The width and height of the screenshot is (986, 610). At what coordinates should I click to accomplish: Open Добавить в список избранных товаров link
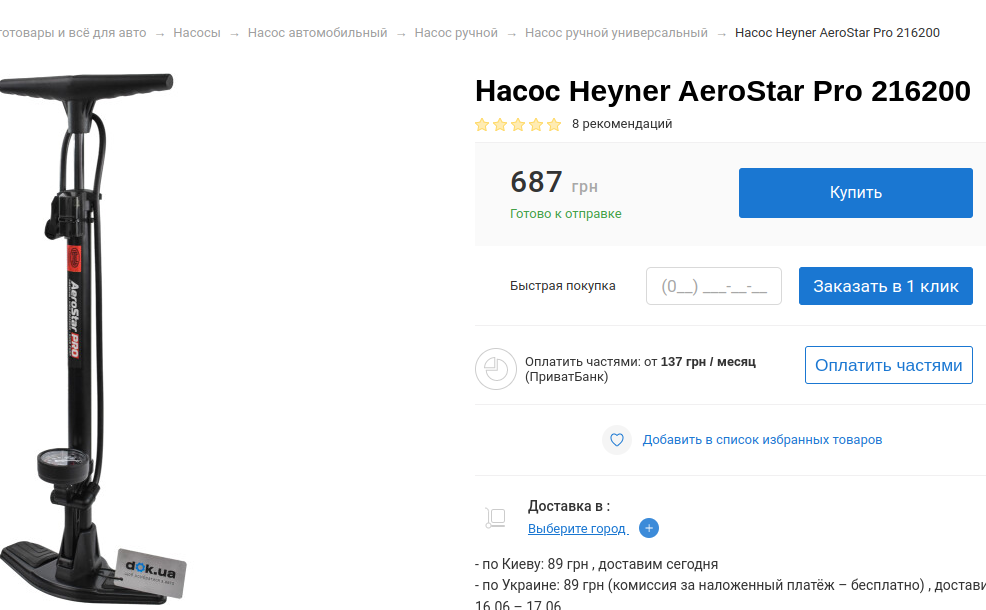coord(762,440)
